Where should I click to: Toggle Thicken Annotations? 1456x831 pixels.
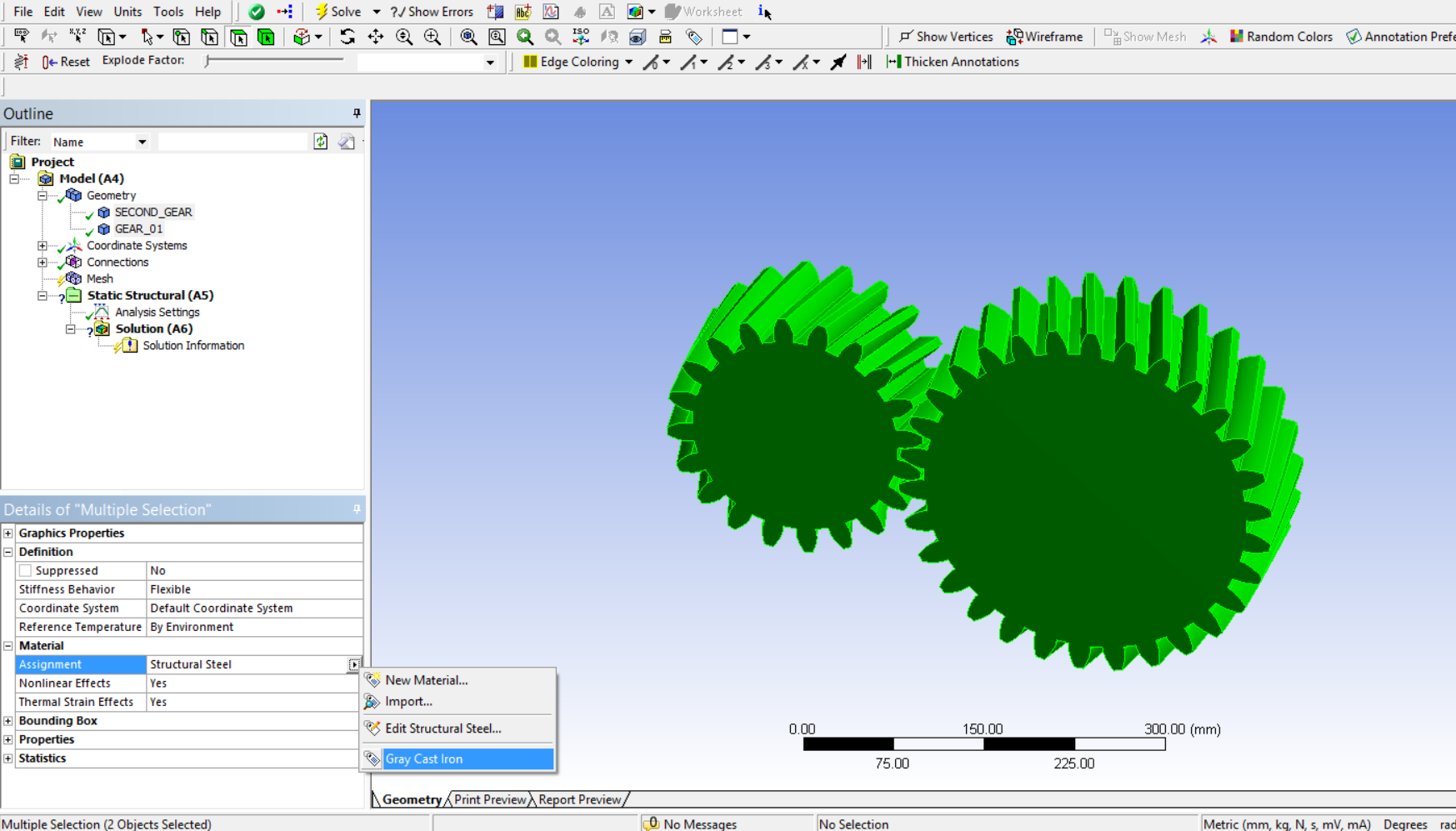coord(953,62)
